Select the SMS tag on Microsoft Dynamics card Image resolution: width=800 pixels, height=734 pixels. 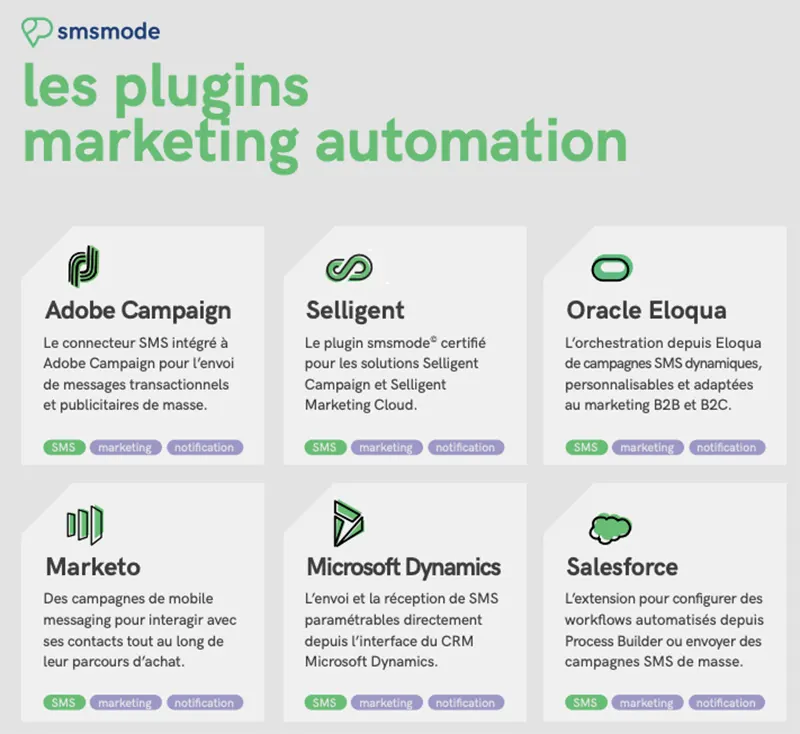click(325, 702)
